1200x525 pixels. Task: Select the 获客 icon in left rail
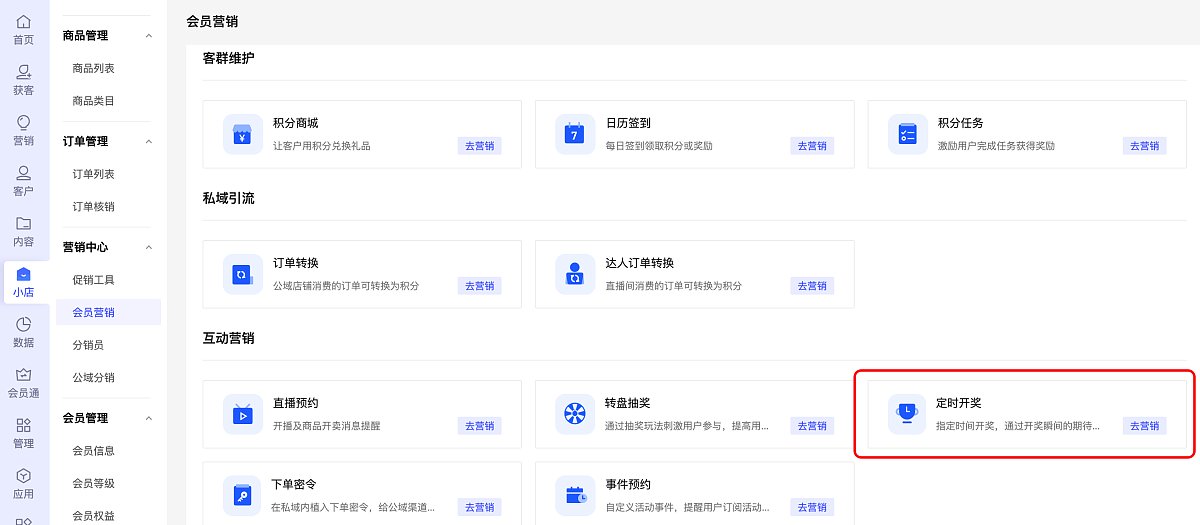(x=23, y=72)
